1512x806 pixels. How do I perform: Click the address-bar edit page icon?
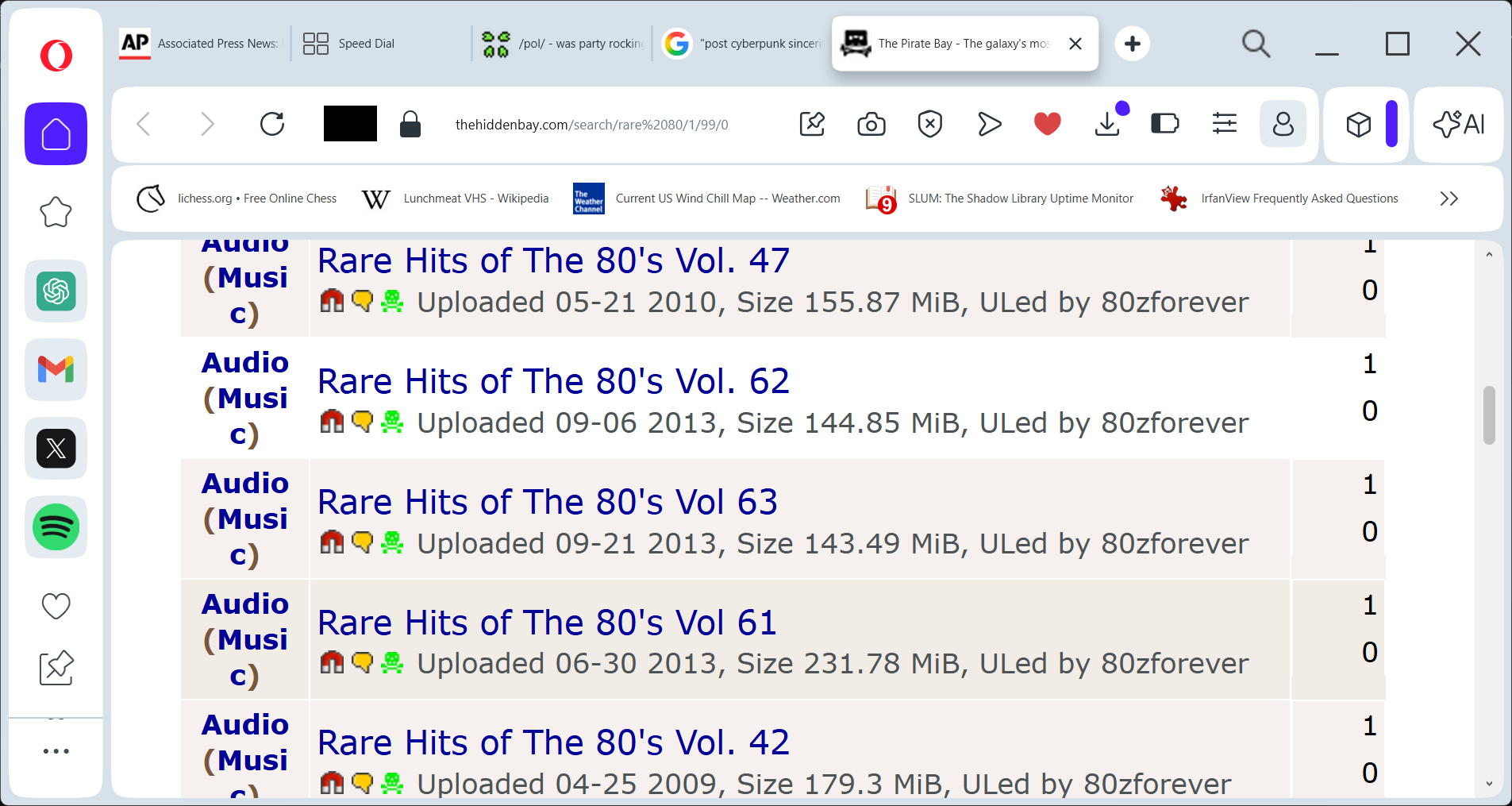coord(812,124)
